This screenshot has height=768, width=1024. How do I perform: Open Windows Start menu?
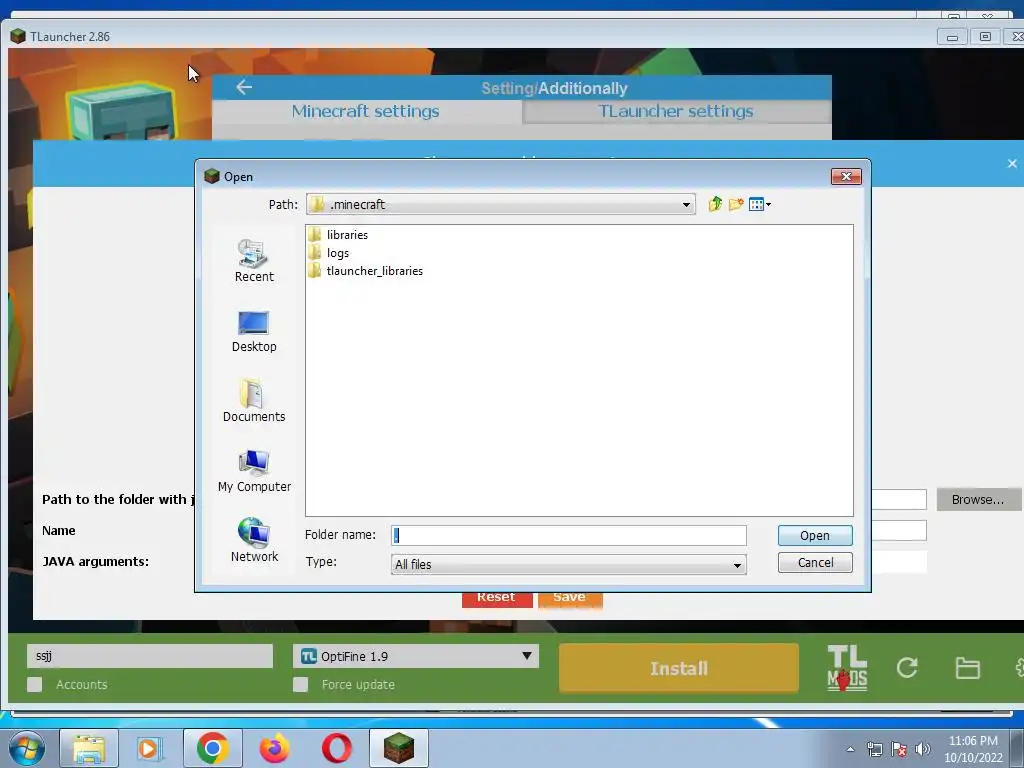[27, 748]
